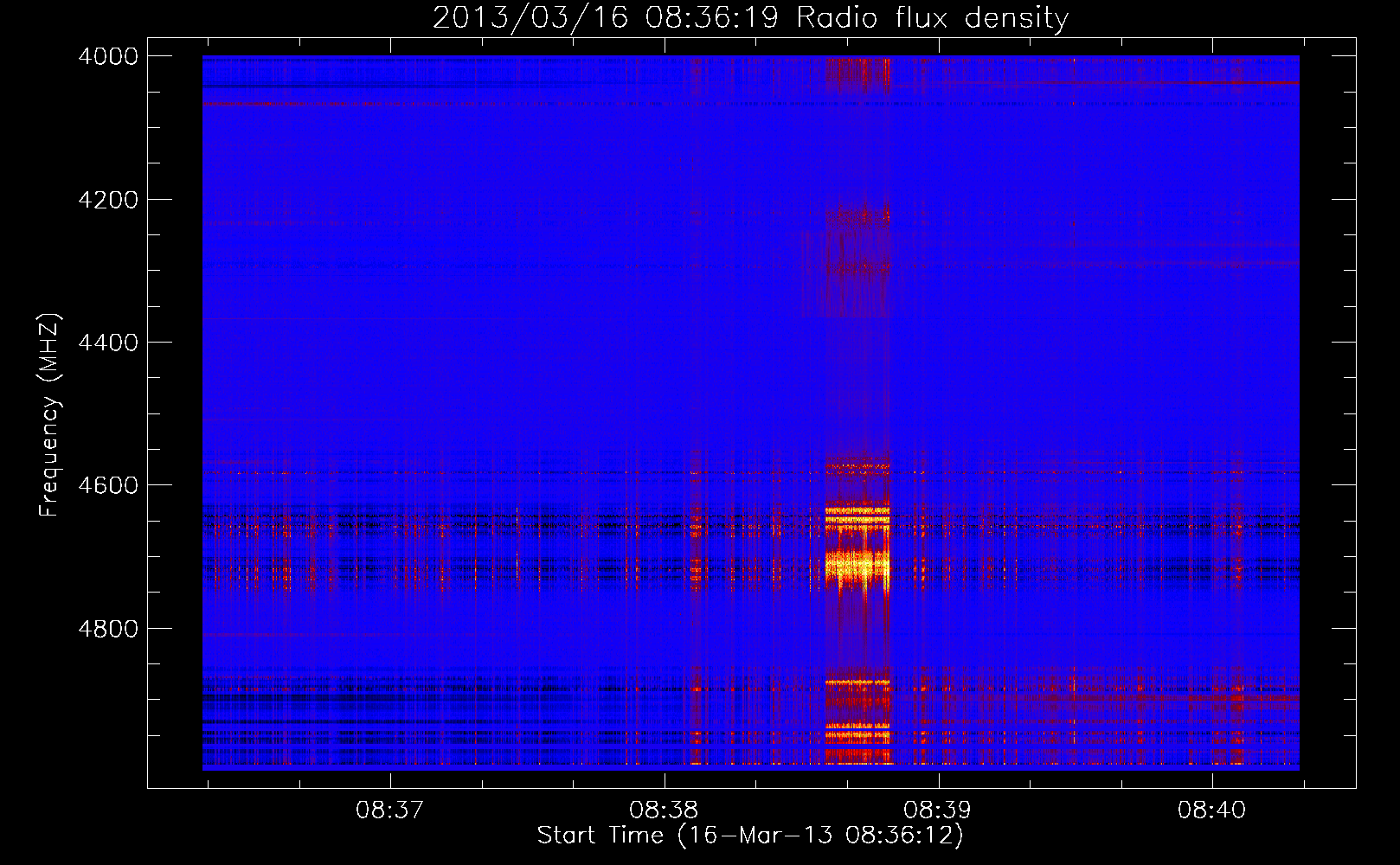Click the bright yellow burst near 4700 MHz

pos(857,567)
